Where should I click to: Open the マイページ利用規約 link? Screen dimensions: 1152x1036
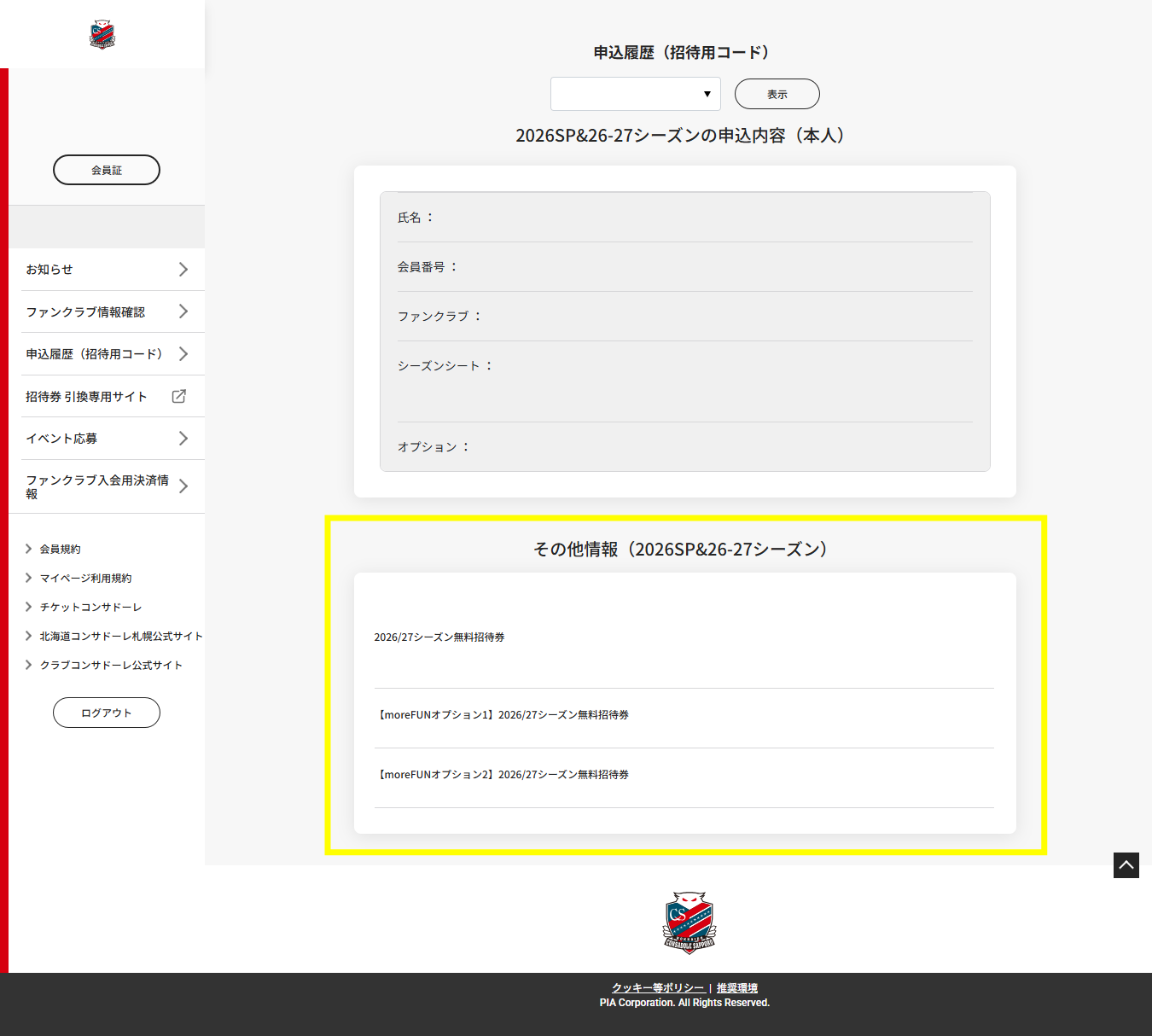click(x=85, y=578)
